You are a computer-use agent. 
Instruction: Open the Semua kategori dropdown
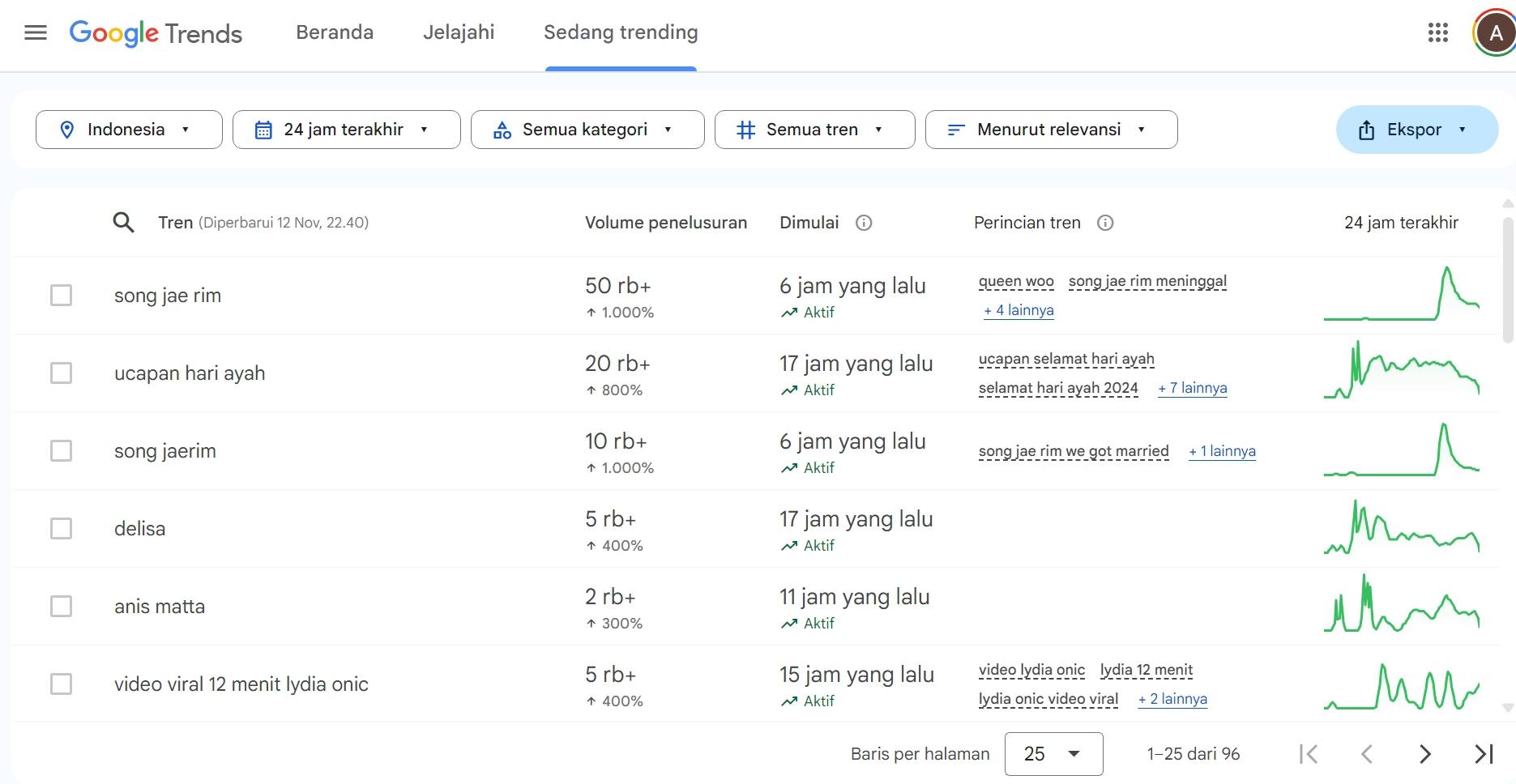tap(587, 130)
